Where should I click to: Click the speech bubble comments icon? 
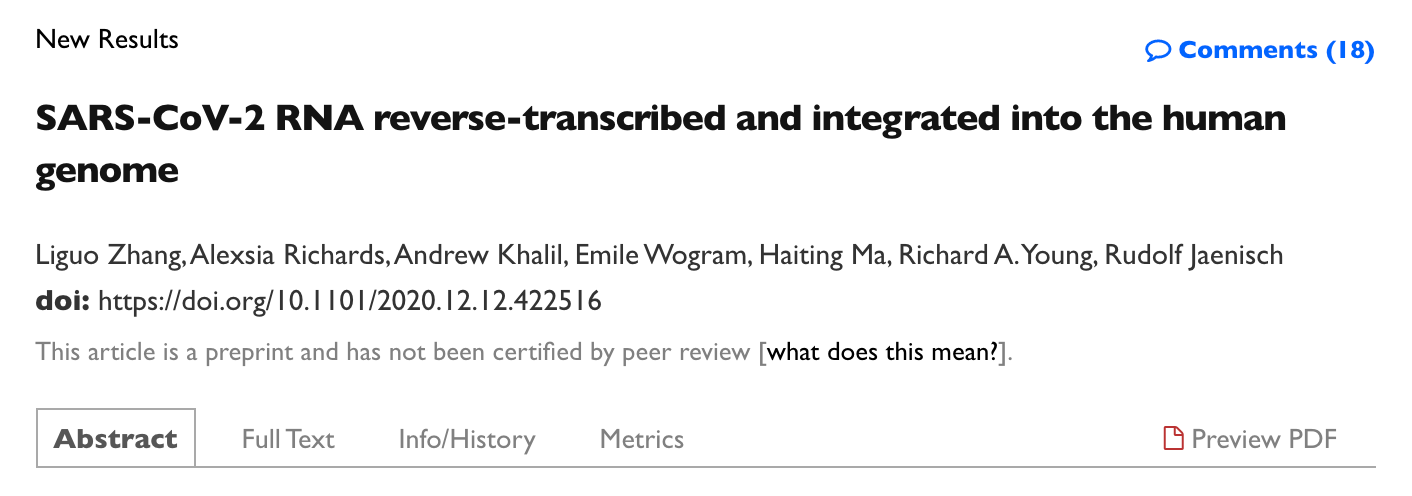tap(1158, 50)
